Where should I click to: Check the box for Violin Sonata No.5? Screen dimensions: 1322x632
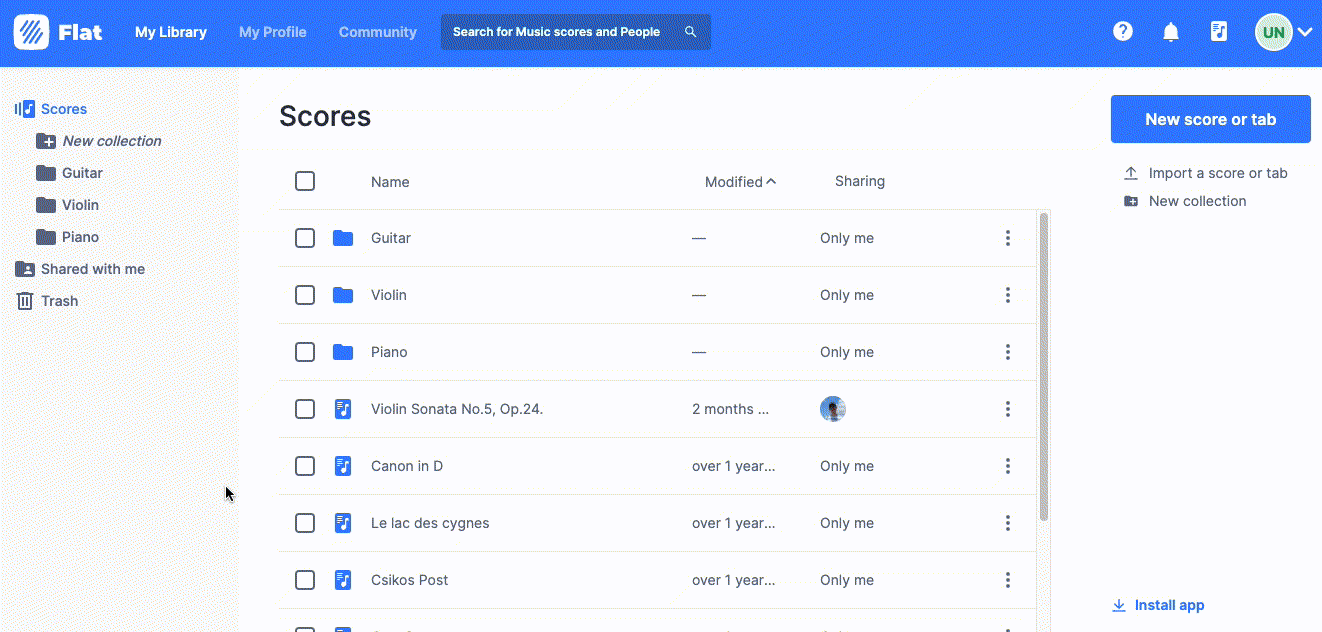point(305,409)
